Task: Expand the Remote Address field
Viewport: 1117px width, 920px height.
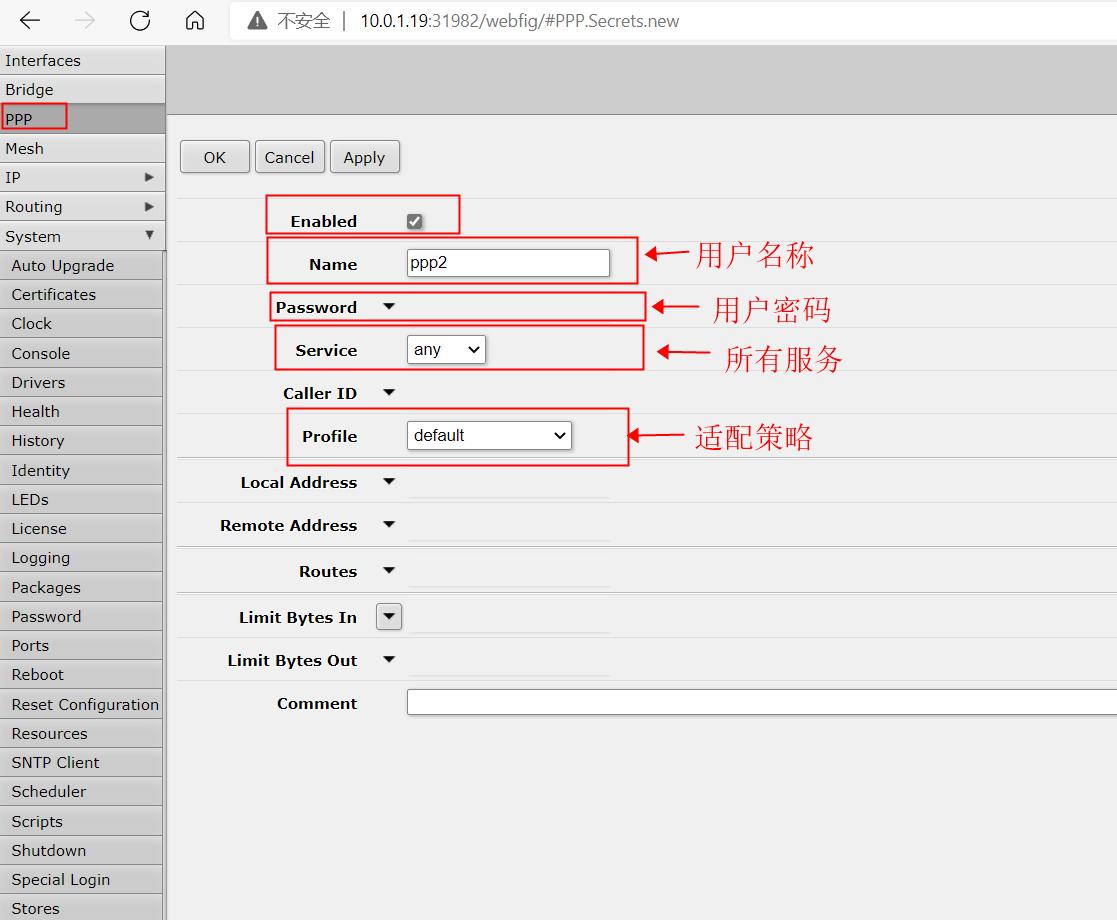Action: 389,525
